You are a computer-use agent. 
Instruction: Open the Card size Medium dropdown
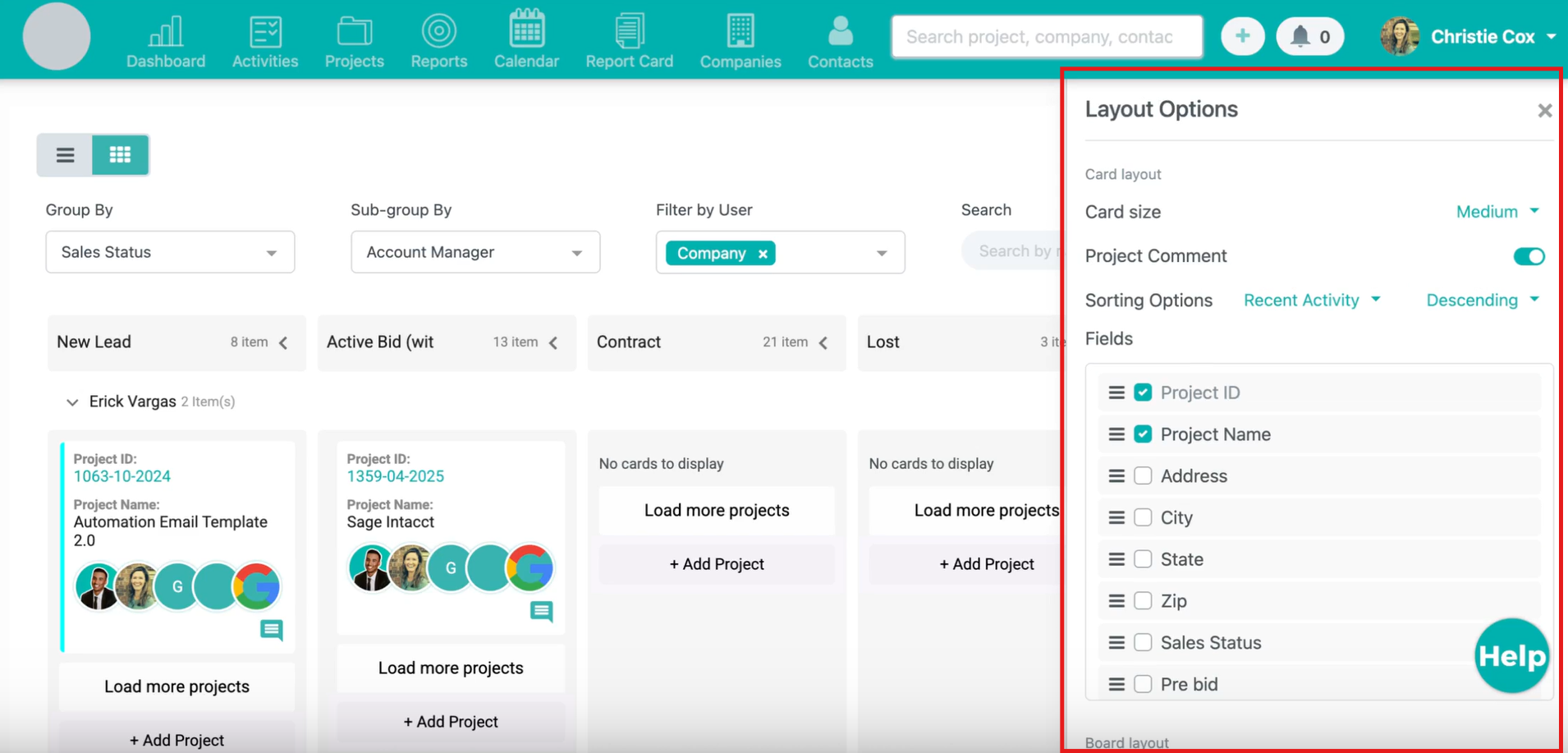(x=1497, y=212)
